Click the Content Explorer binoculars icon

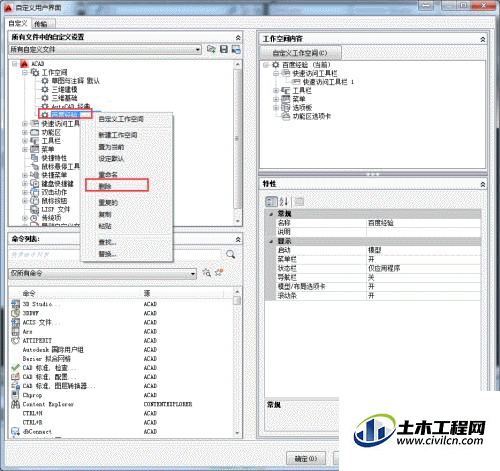pyautogui.click(x=15, y=404)
